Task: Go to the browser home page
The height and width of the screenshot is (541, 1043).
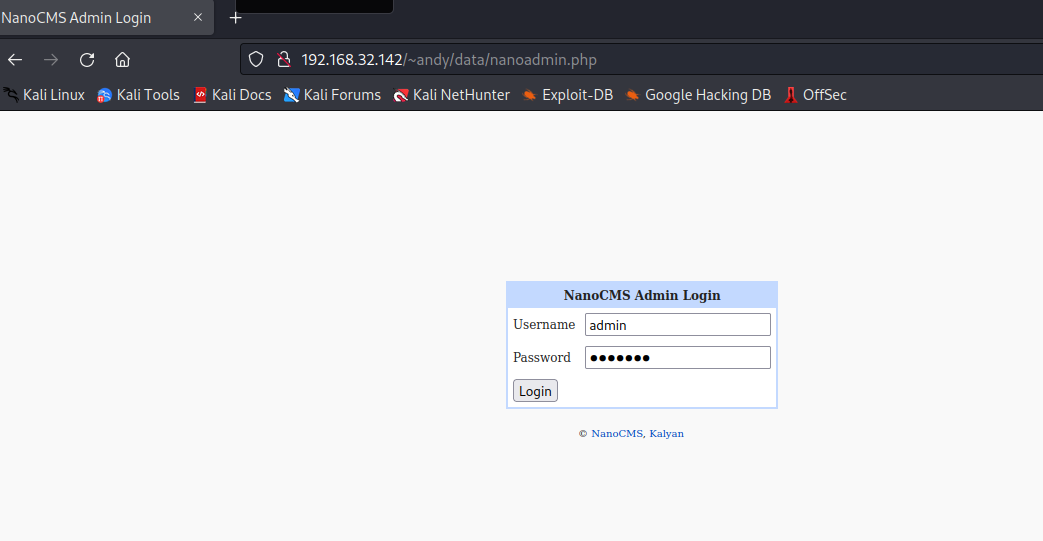Action: pos(122,59)
